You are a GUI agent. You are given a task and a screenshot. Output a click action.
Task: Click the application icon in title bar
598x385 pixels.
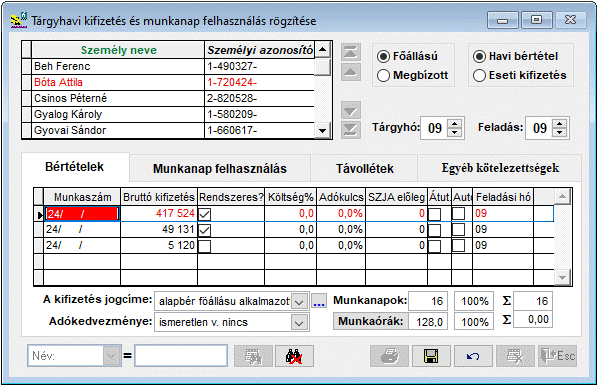click(x=19, y=20)
